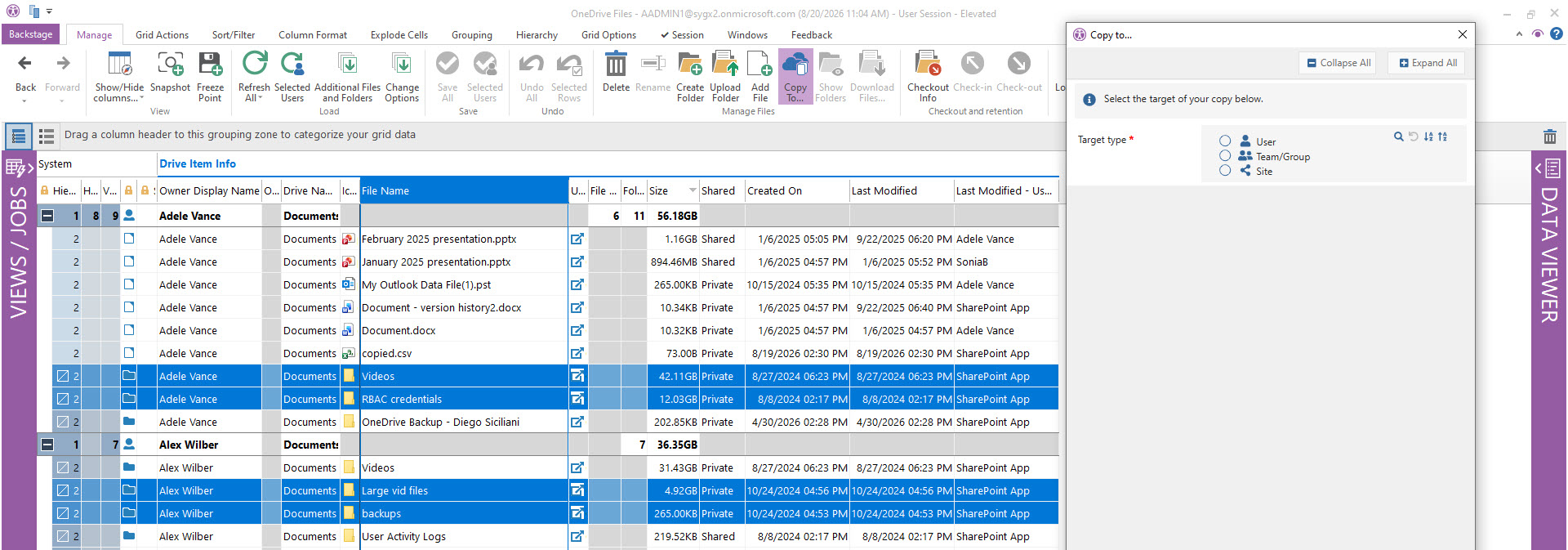Open the Refresh All dropdown
Viewport: 1568px width, 550px height.
pos(261,98)
